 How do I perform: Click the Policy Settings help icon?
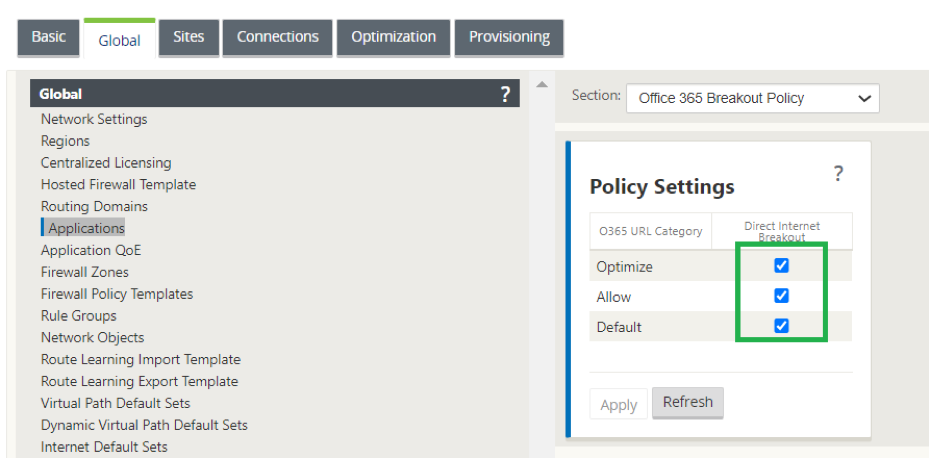coord(838,174)
